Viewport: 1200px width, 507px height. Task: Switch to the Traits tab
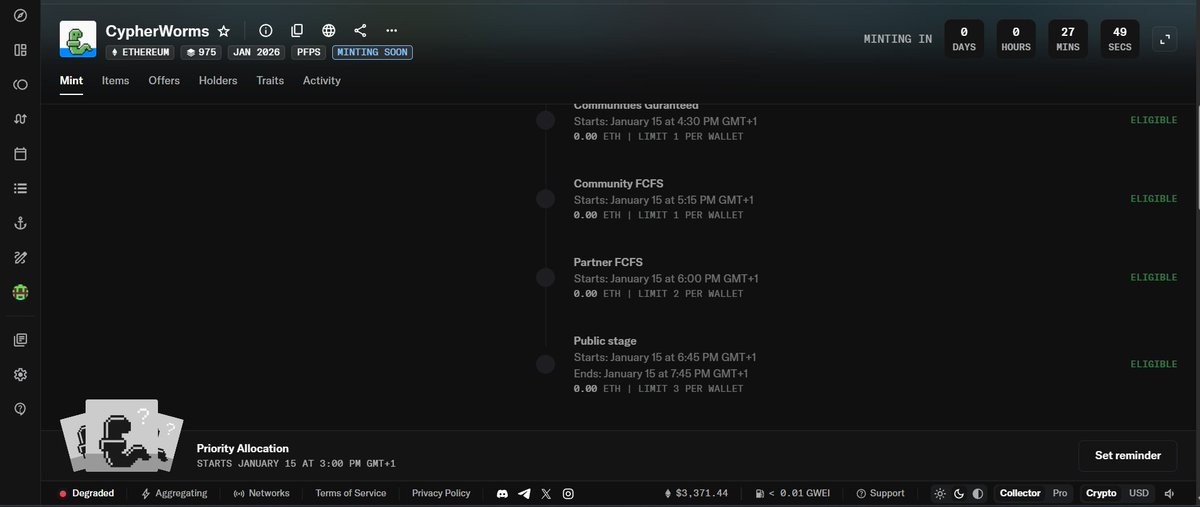[x=270, y=80]
